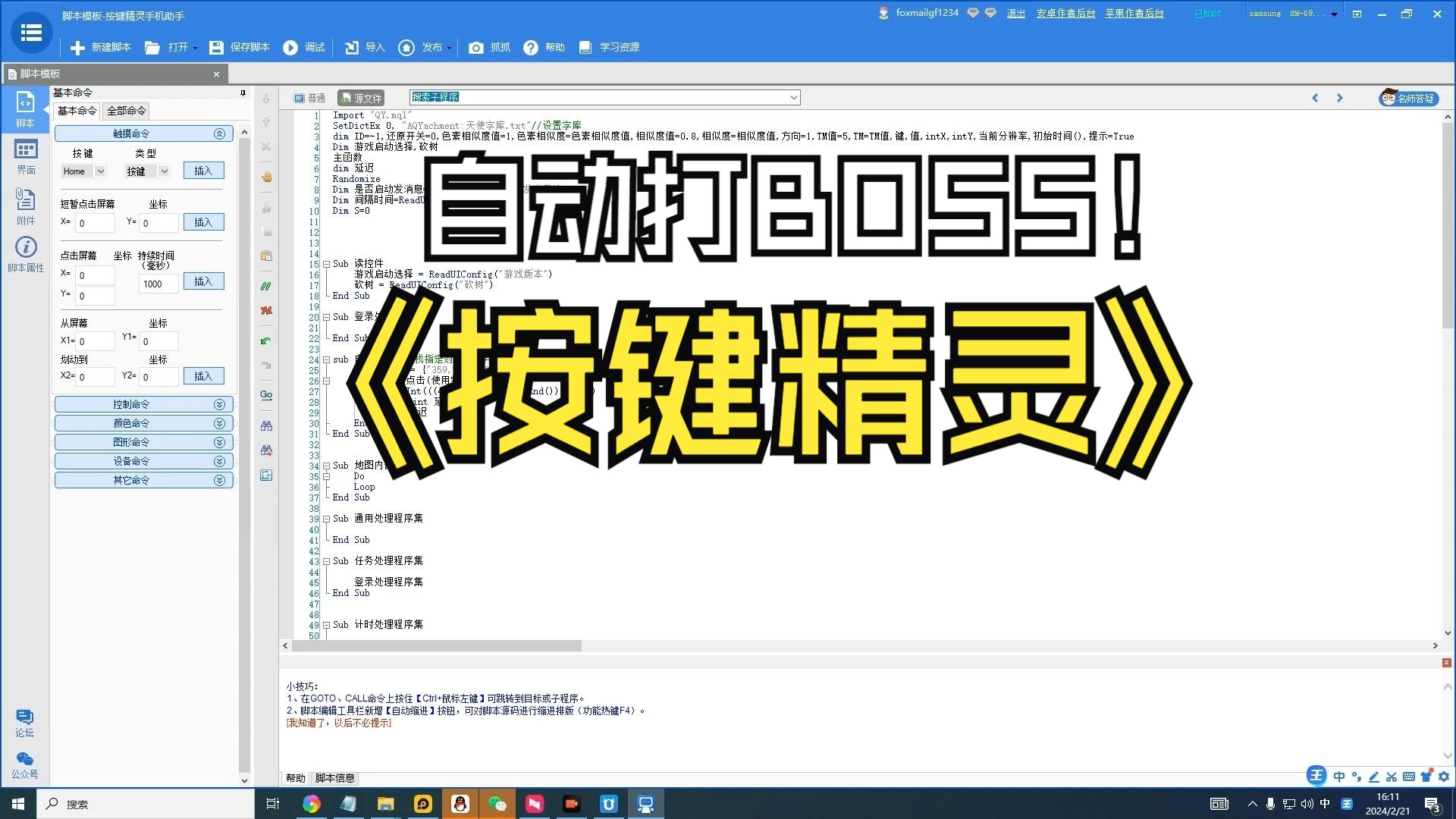Open the 安卓作者后台 link
This screenshot has width=1456, height=819.
coord(1065,14)
